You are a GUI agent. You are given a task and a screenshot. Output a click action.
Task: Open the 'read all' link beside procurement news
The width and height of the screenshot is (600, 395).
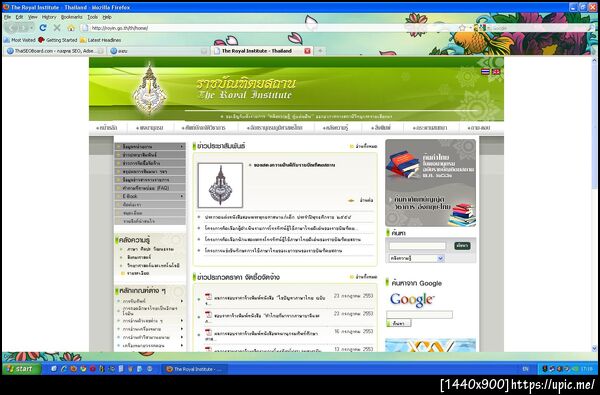point(364,277)
